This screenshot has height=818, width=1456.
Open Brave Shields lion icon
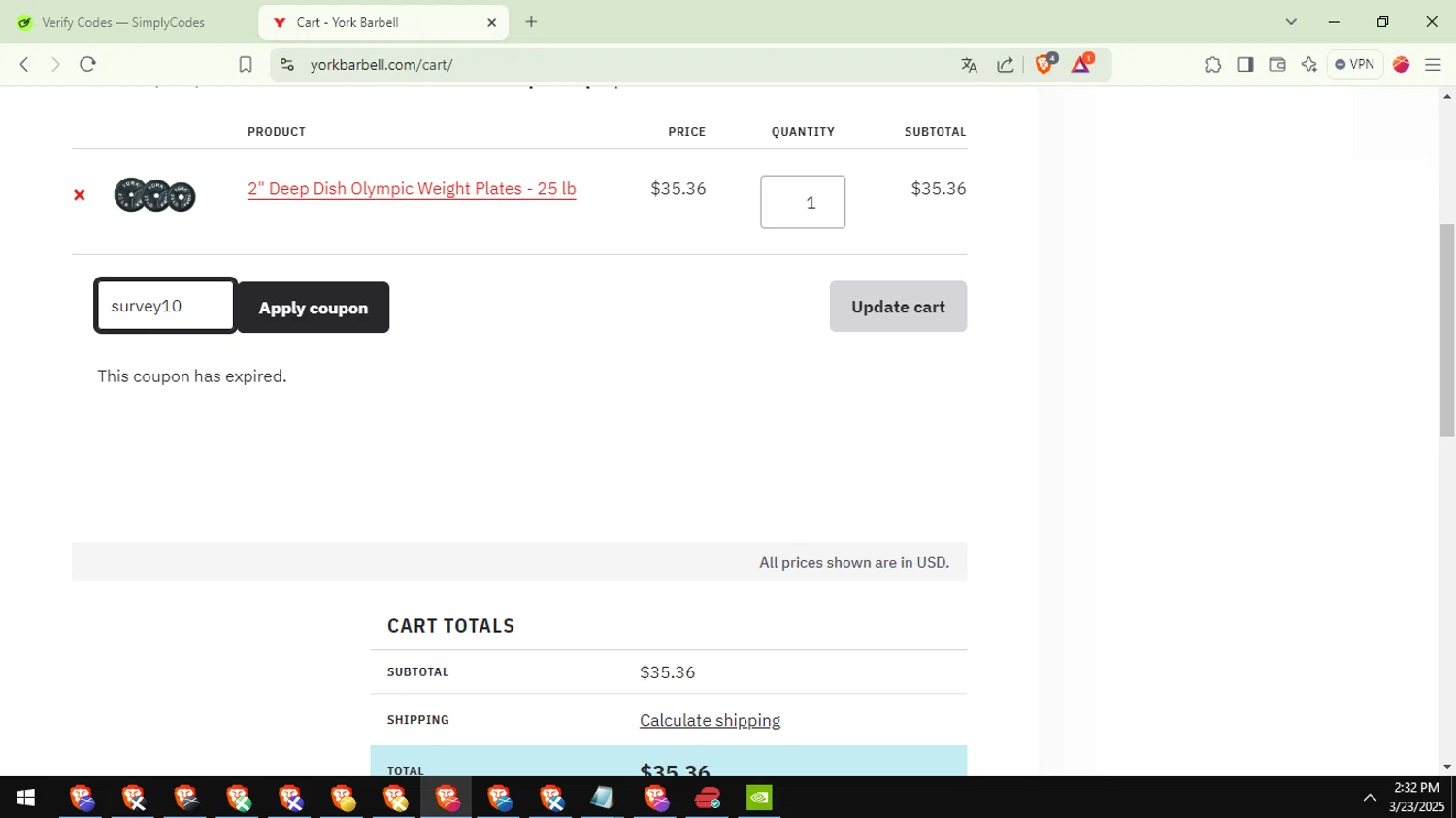(x=1045, y=64)
